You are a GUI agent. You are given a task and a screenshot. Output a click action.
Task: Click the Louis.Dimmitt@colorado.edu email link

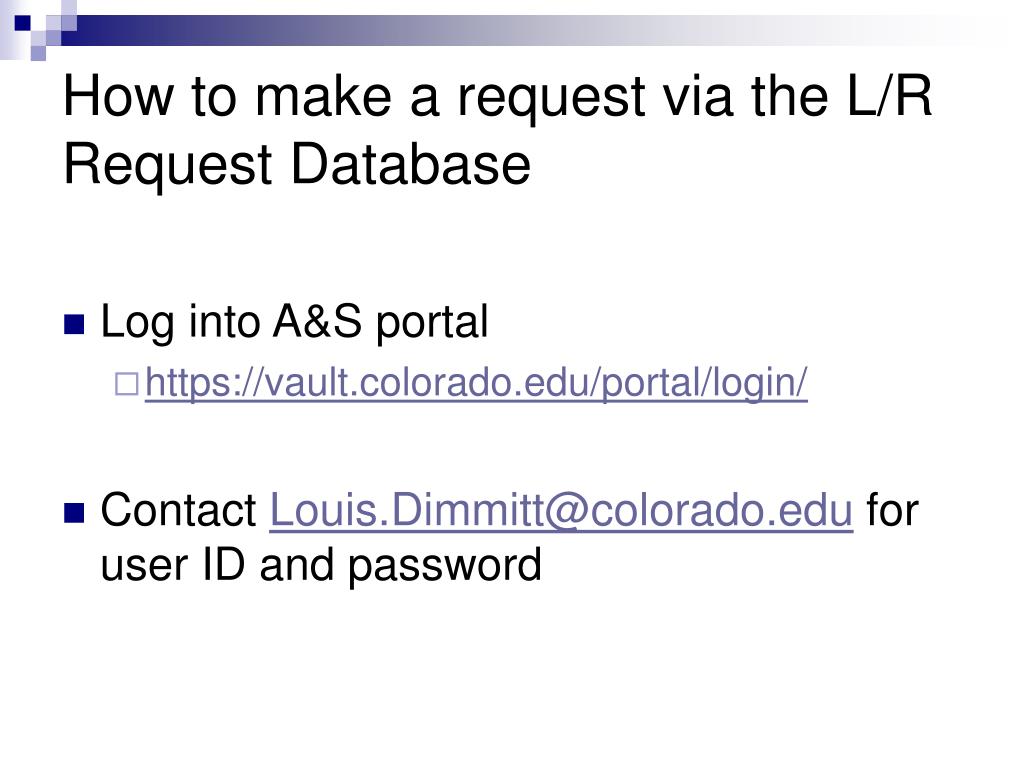[561, 511]
